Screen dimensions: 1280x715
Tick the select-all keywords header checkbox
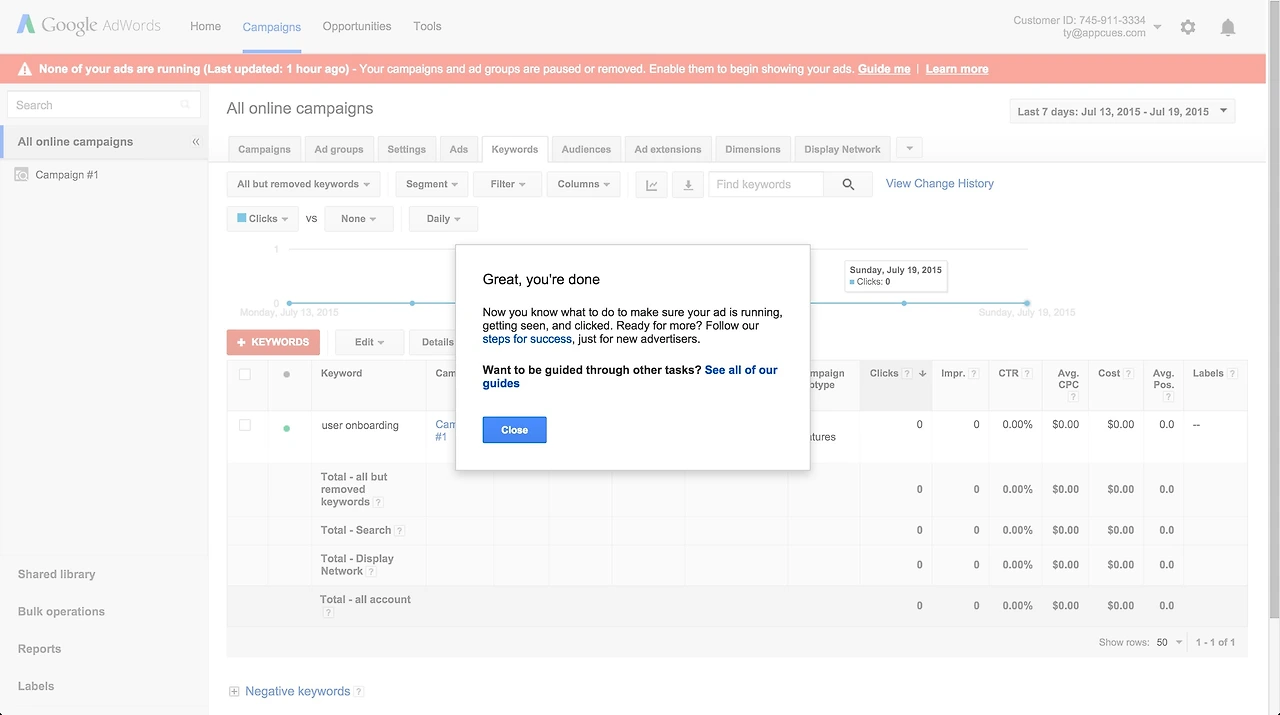[x=245, y=374]
